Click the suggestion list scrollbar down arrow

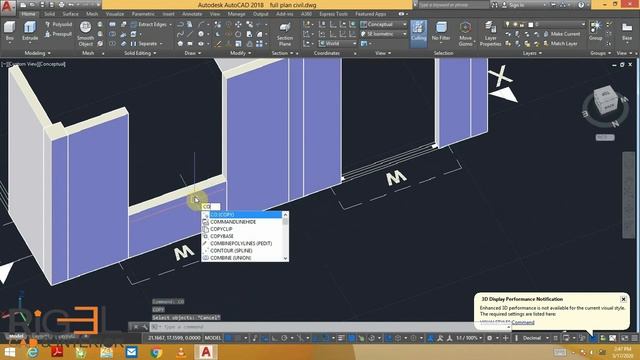point(285,258)
